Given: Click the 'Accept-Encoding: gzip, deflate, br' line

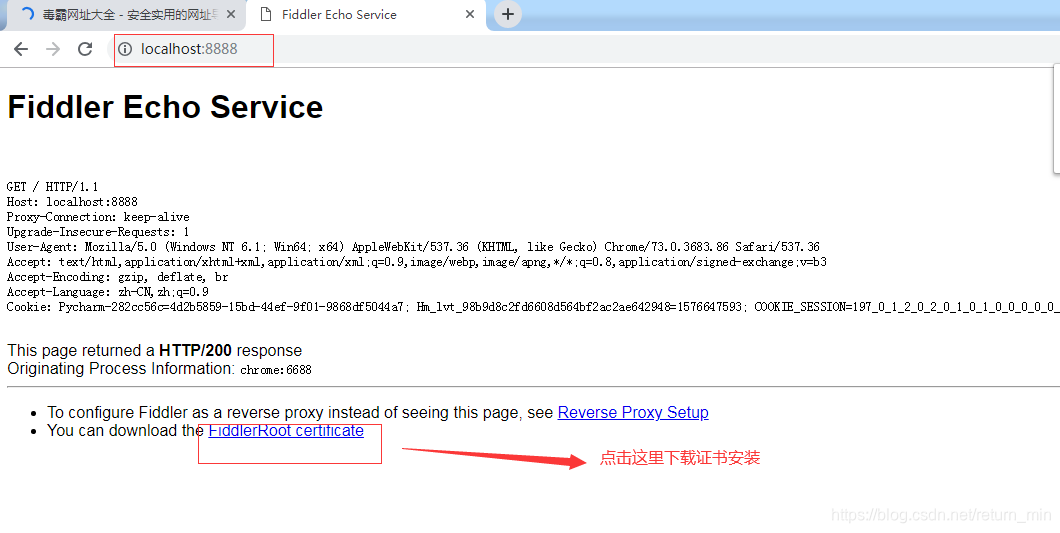Looking at the screenshot, I should pyautogui.click(x=118, y=277).
